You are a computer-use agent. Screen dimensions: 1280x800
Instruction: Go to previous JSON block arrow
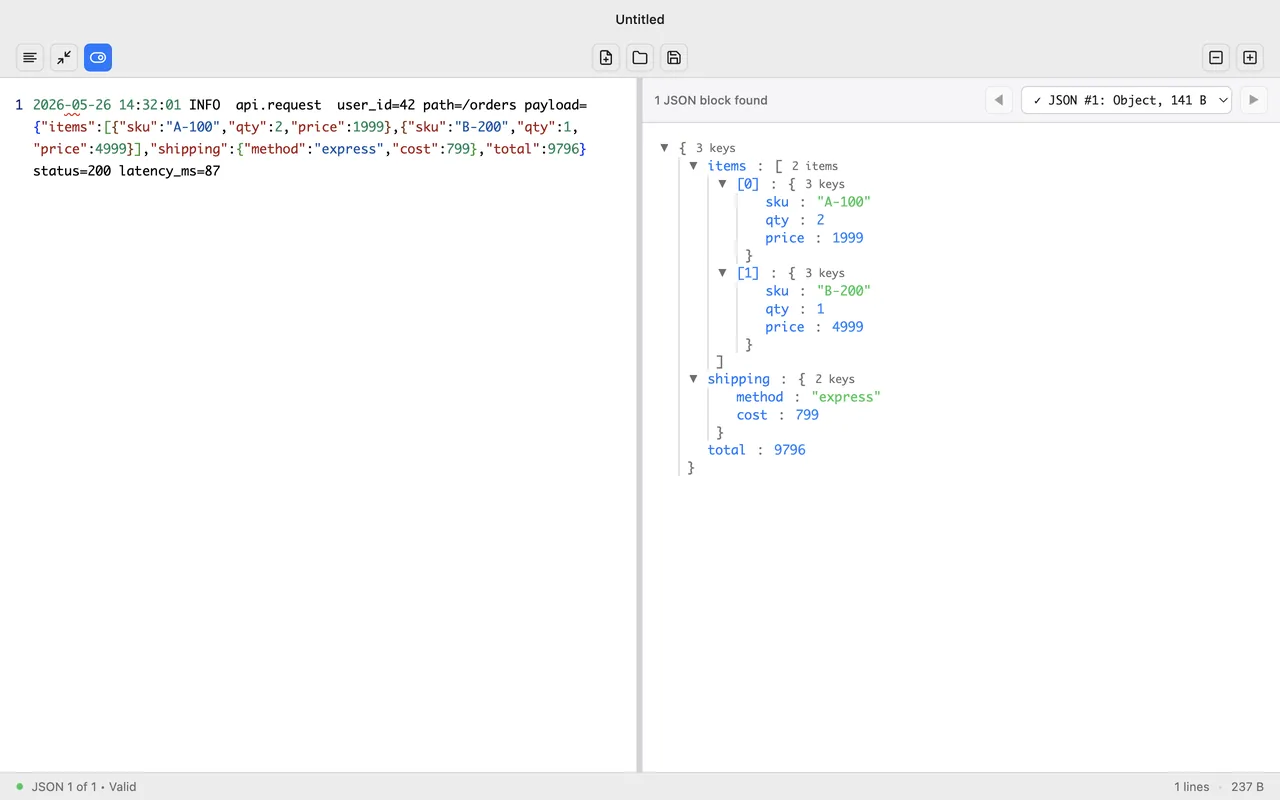tap(999, 100)
